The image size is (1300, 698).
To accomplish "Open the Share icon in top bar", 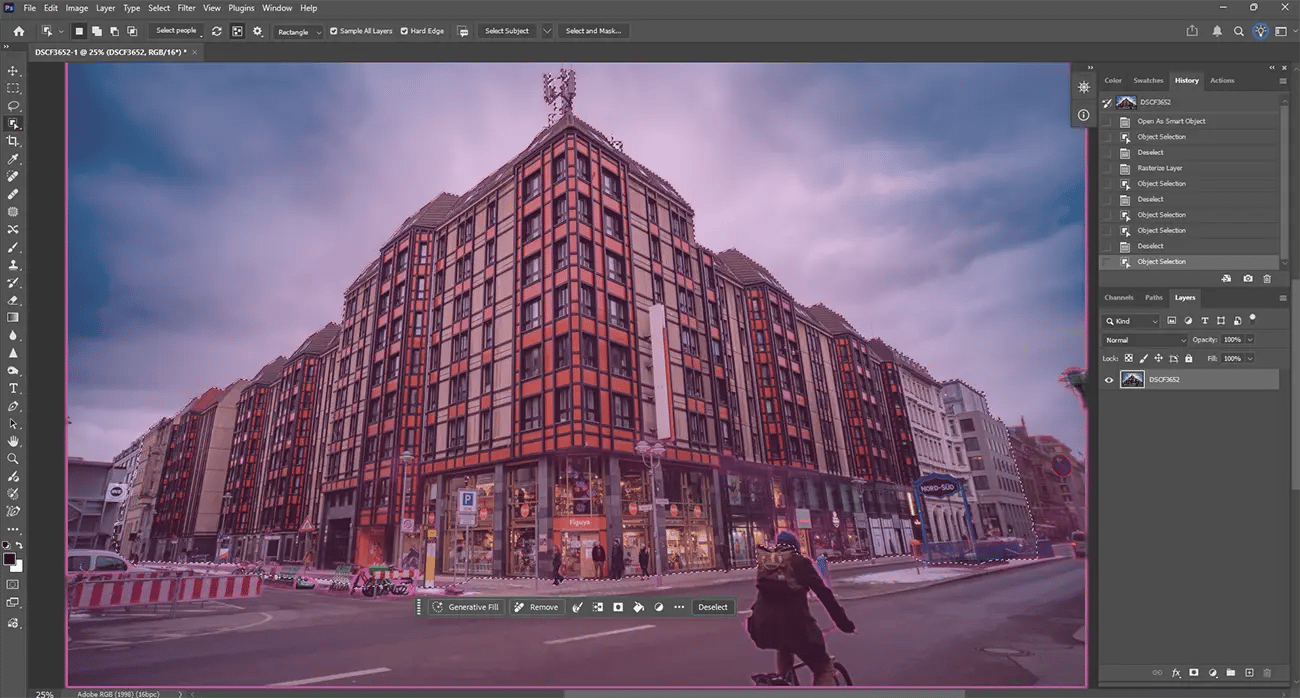I will (x=1193, y=31).
